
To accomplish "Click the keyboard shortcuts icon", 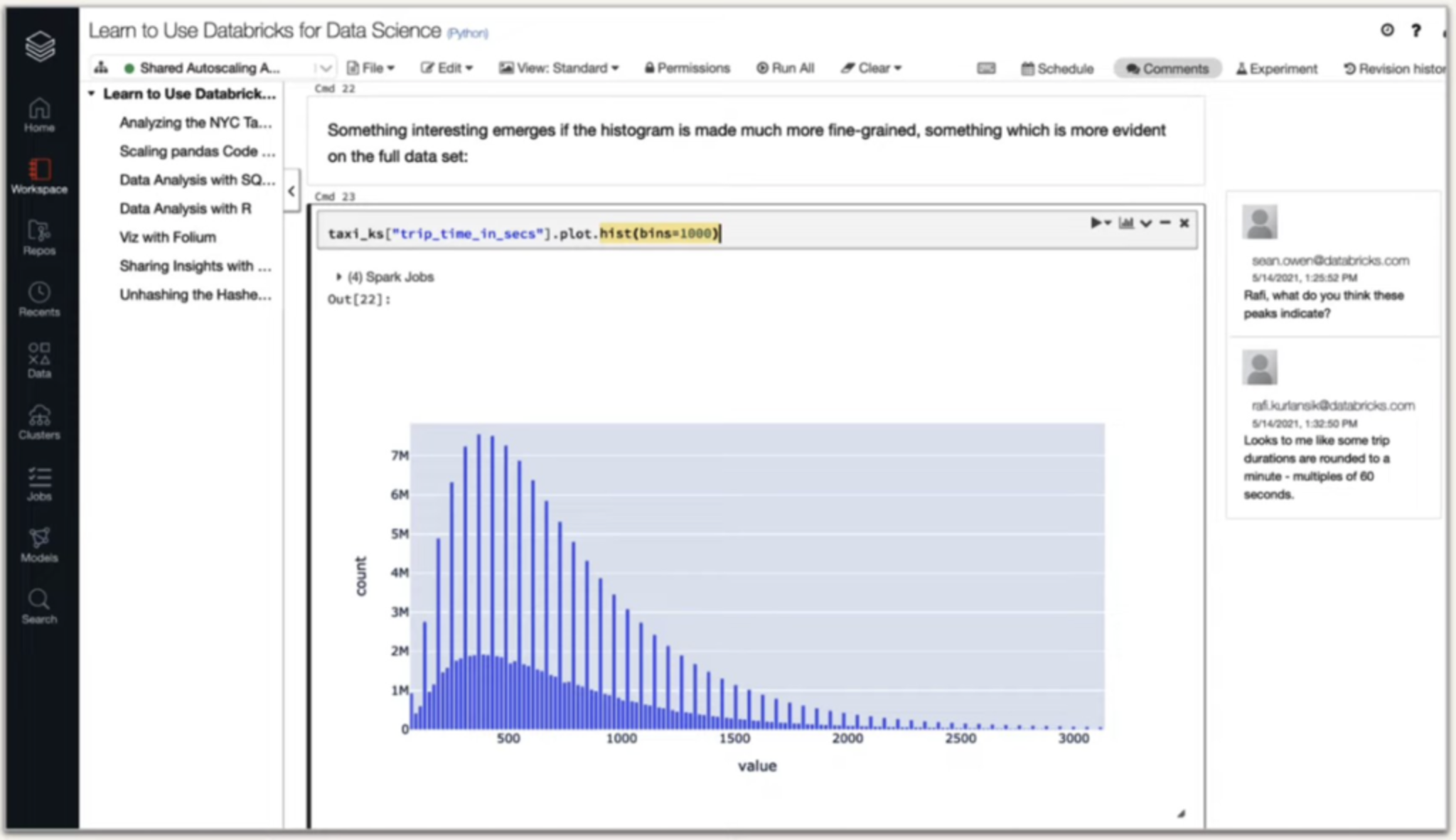I will coord(986,68).
